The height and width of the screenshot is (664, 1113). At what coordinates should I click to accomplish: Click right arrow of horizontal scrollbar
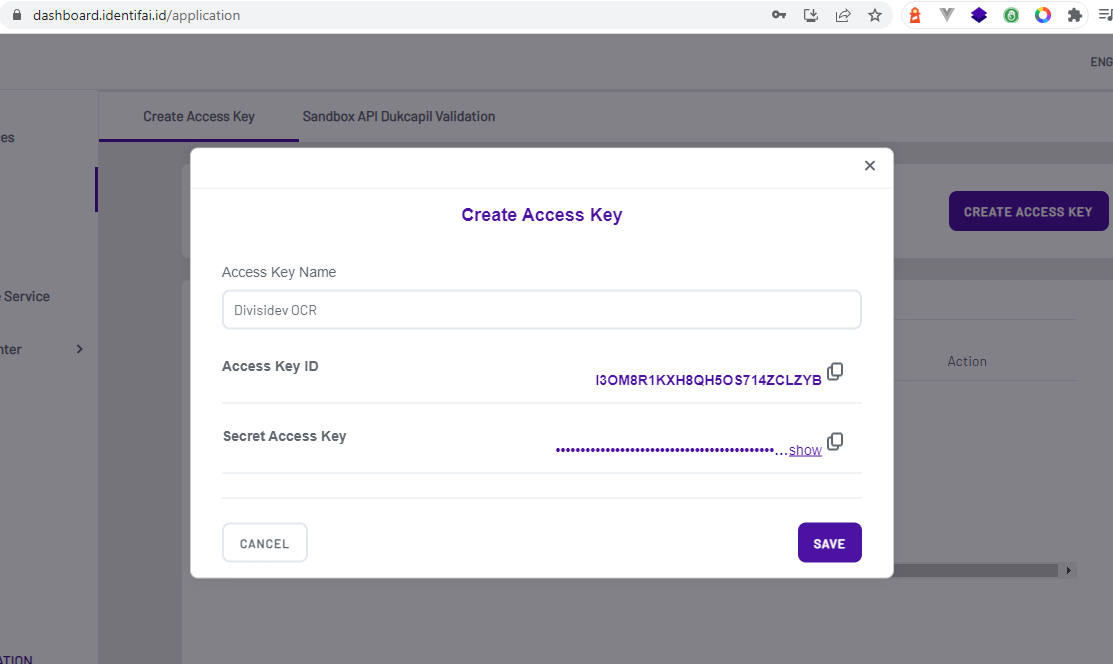pyautogui.click(x=1068, y=570)
